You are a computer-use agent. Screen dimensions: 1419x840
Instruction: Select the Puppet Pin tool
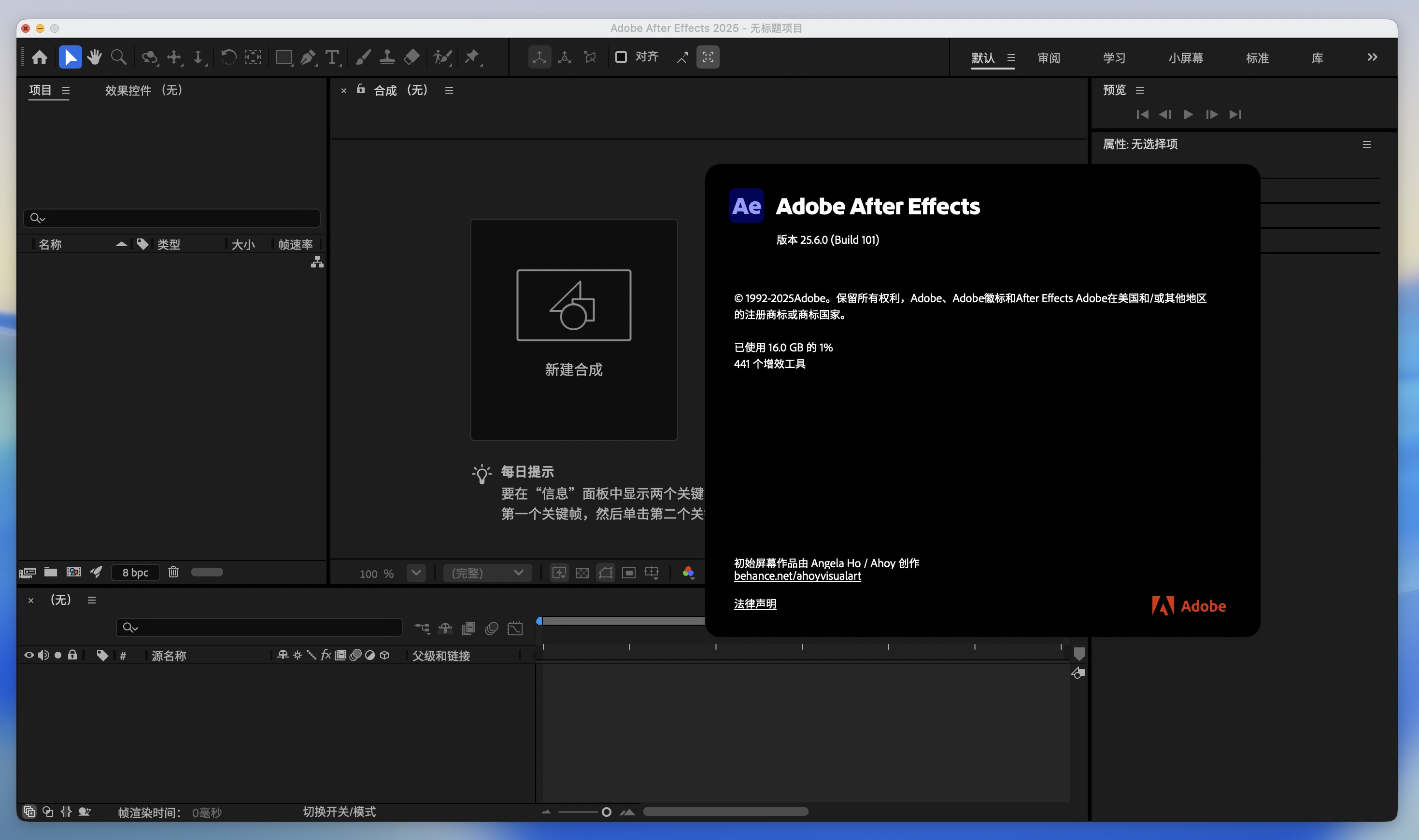(x=473, y=56)
